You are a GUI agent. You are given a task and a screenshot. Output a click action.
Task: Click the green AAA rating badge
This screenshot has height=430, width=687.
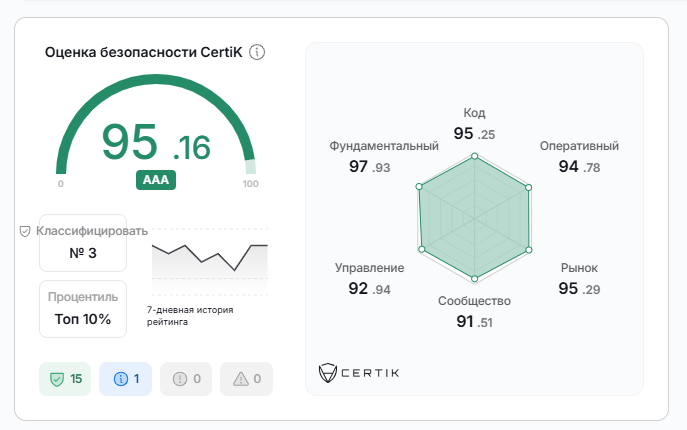(157, 180)
